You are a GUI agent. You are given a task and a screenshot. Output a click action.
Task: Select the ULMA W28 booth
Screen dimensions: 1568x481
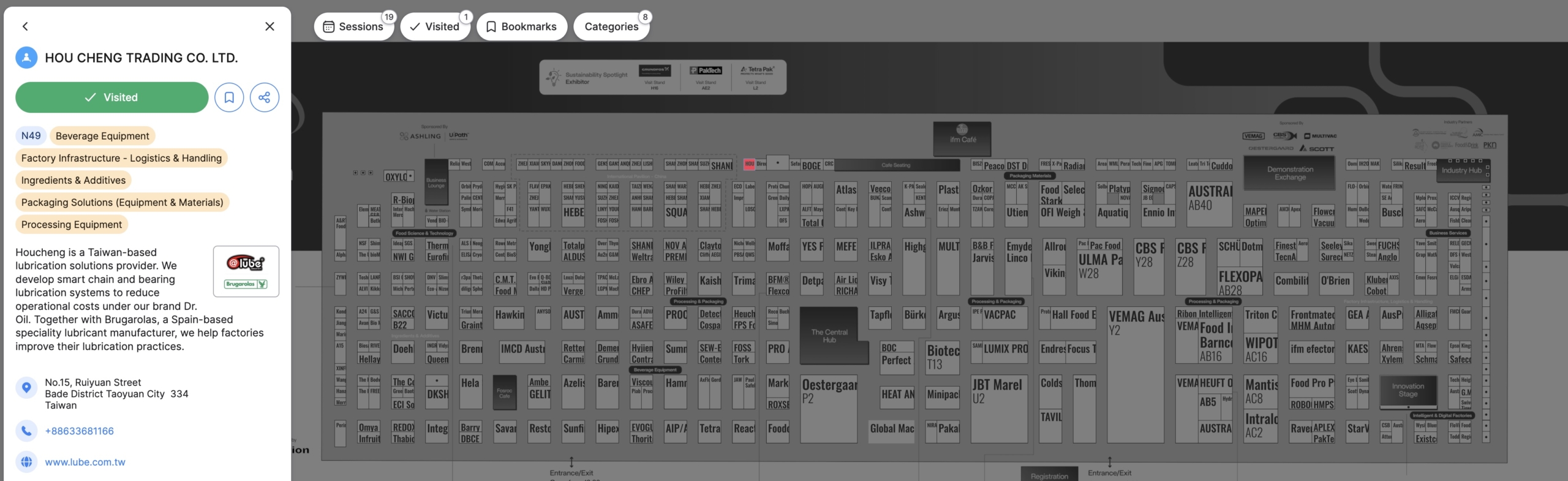click(x=1100, y=274)
